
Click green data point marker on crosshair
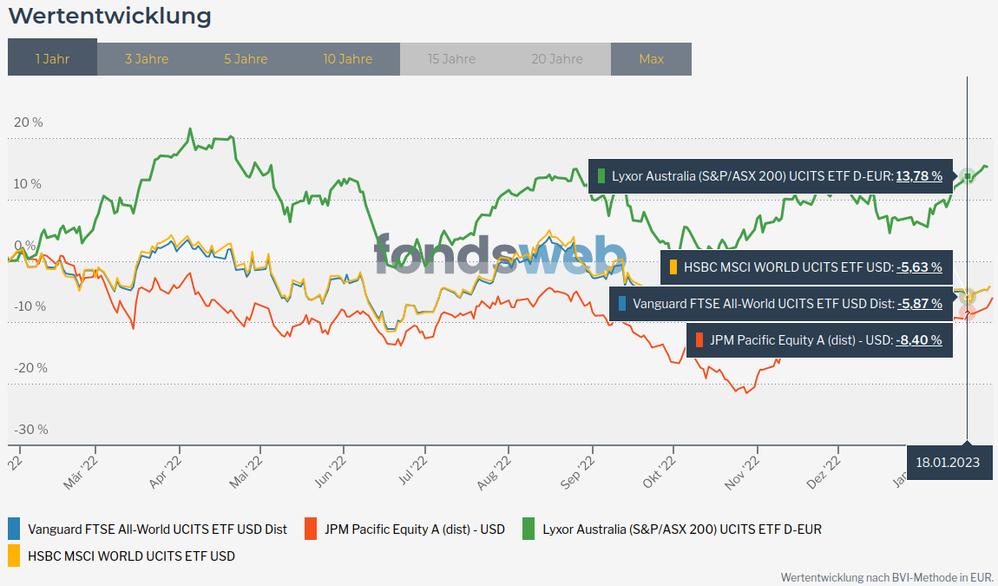click(968, 177)
